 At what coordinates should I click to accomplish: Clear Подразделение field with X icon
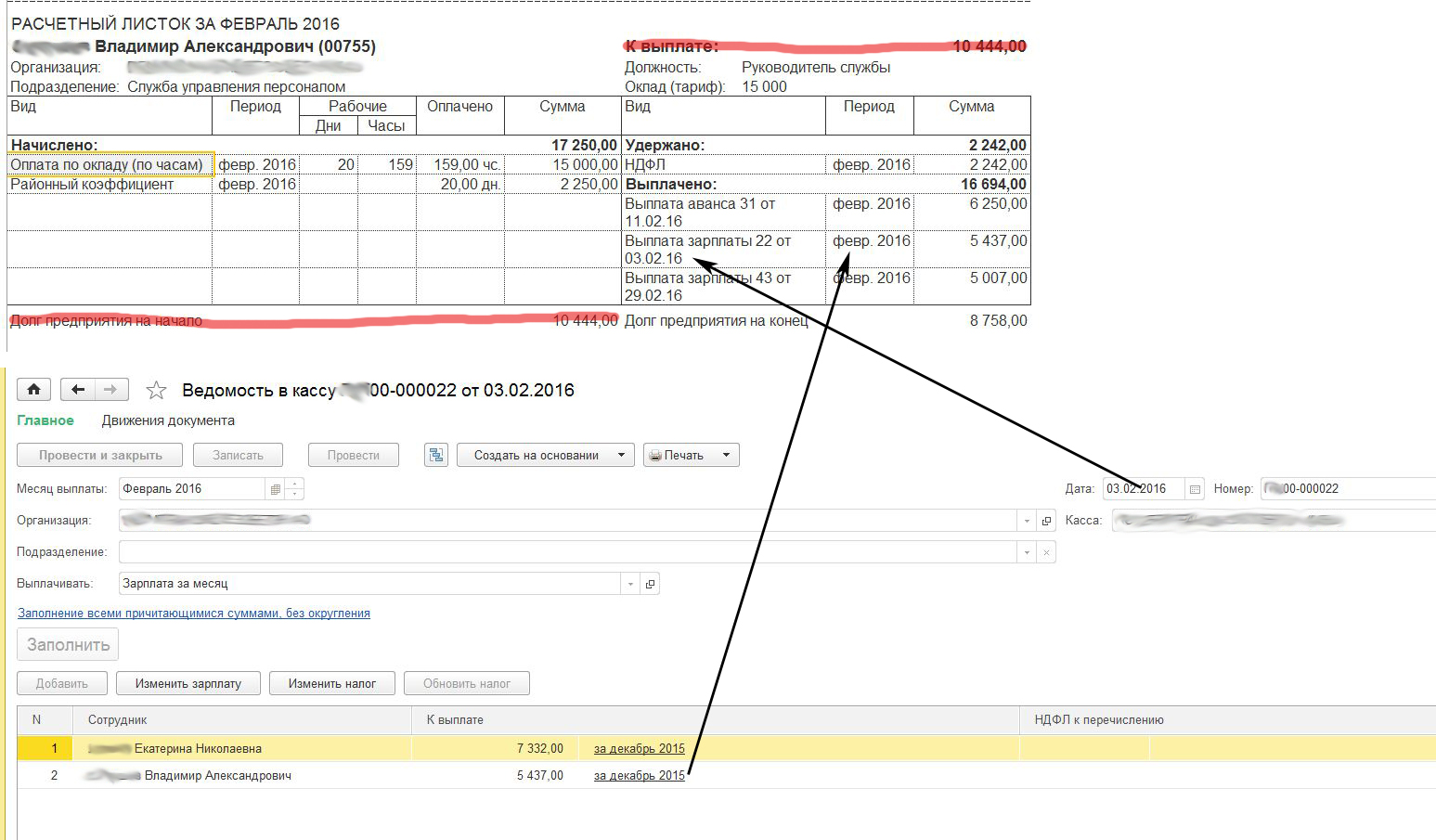[x=1046, y=552]
